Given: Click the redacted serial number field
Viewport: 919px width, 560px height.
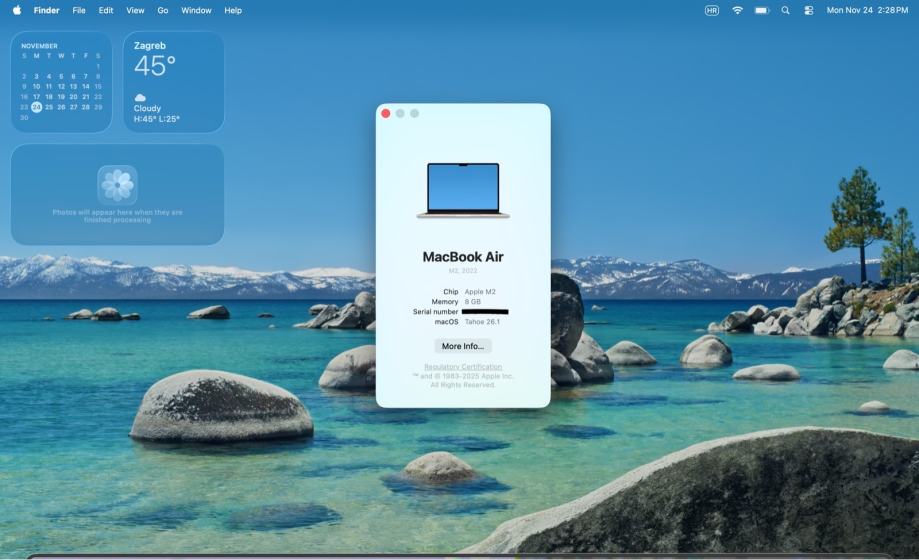Looking at the screenshot, I should pyautogui.click(x=485, y=311).
